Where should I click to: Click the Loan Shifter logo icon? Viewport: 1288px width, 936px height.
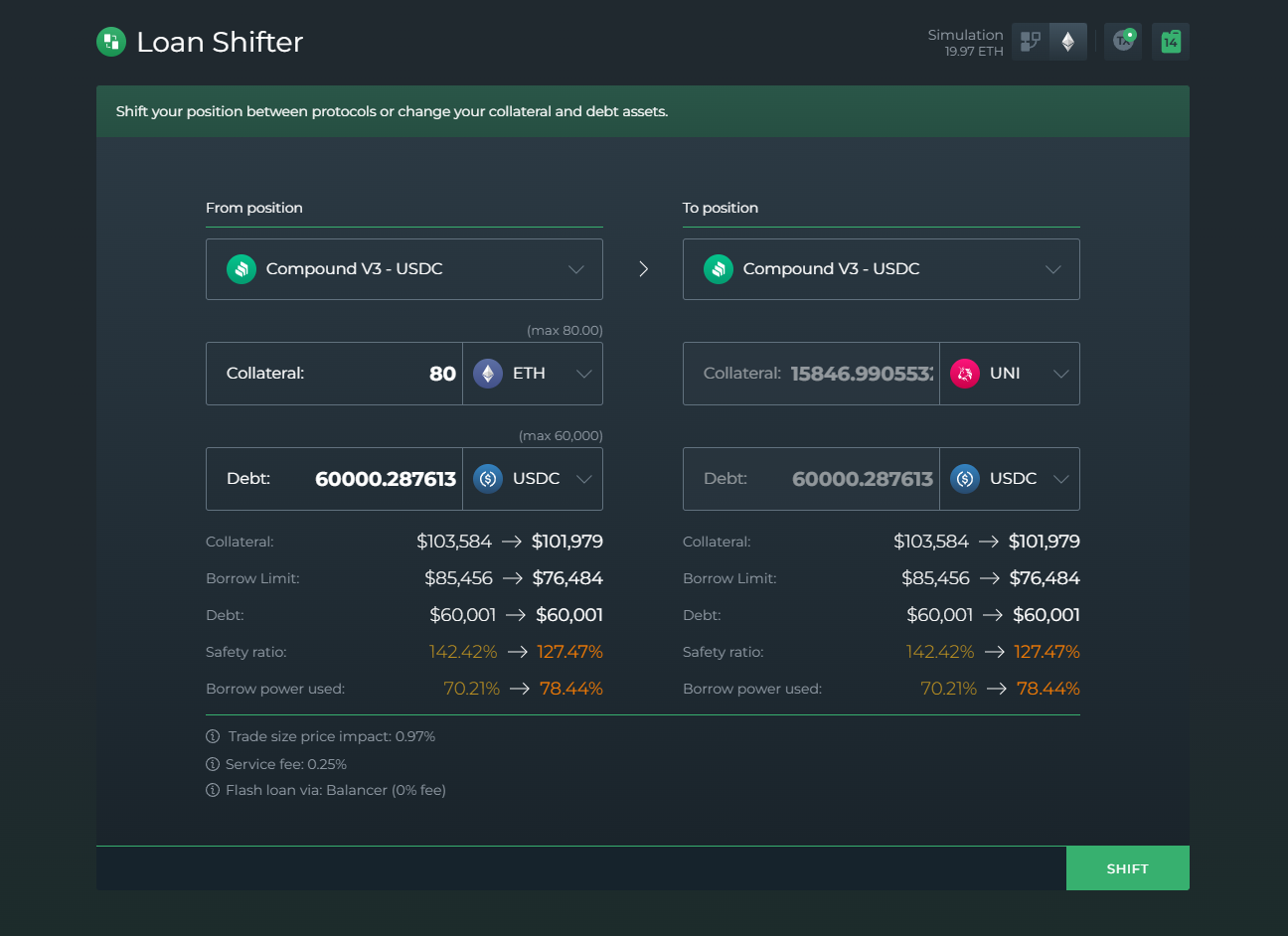click(111, 42)
